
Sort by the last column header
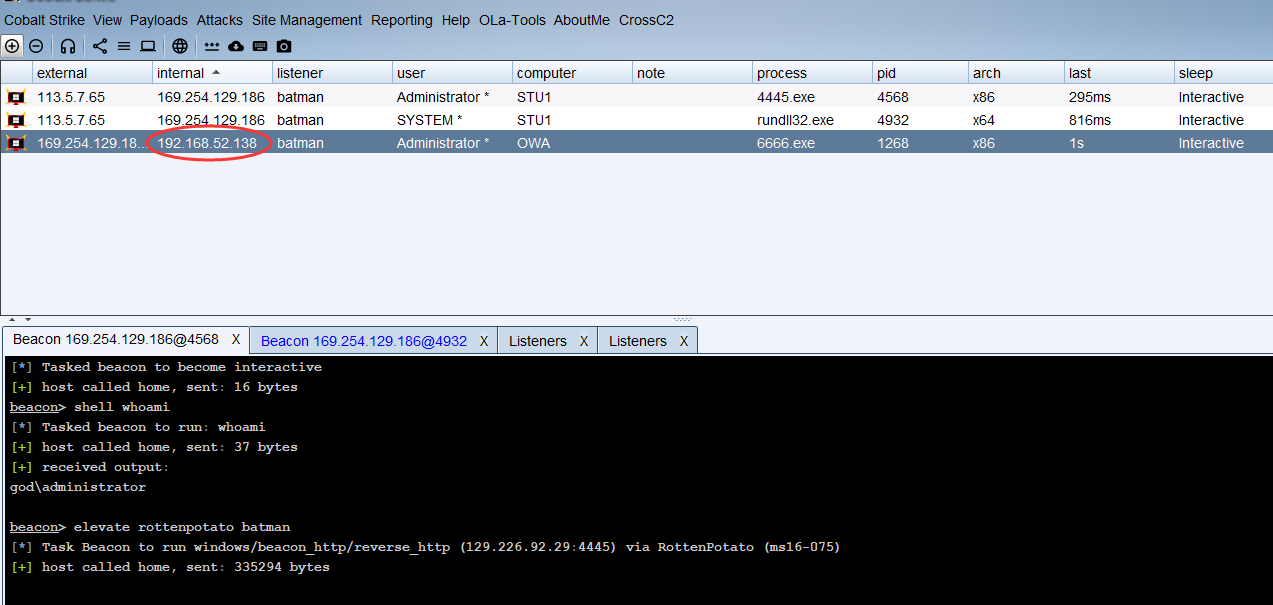click(1120, 73)
